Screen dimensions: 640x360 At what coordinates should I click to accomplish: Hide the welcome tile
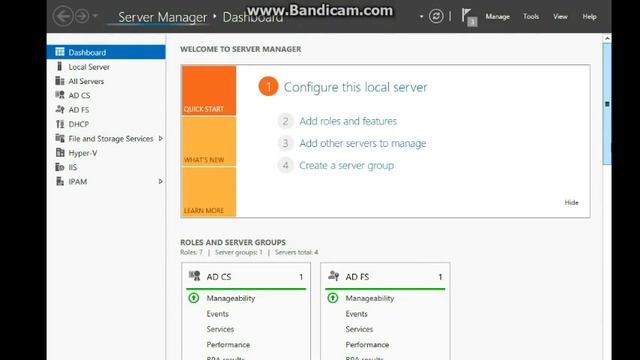click(x=571, y=202)
